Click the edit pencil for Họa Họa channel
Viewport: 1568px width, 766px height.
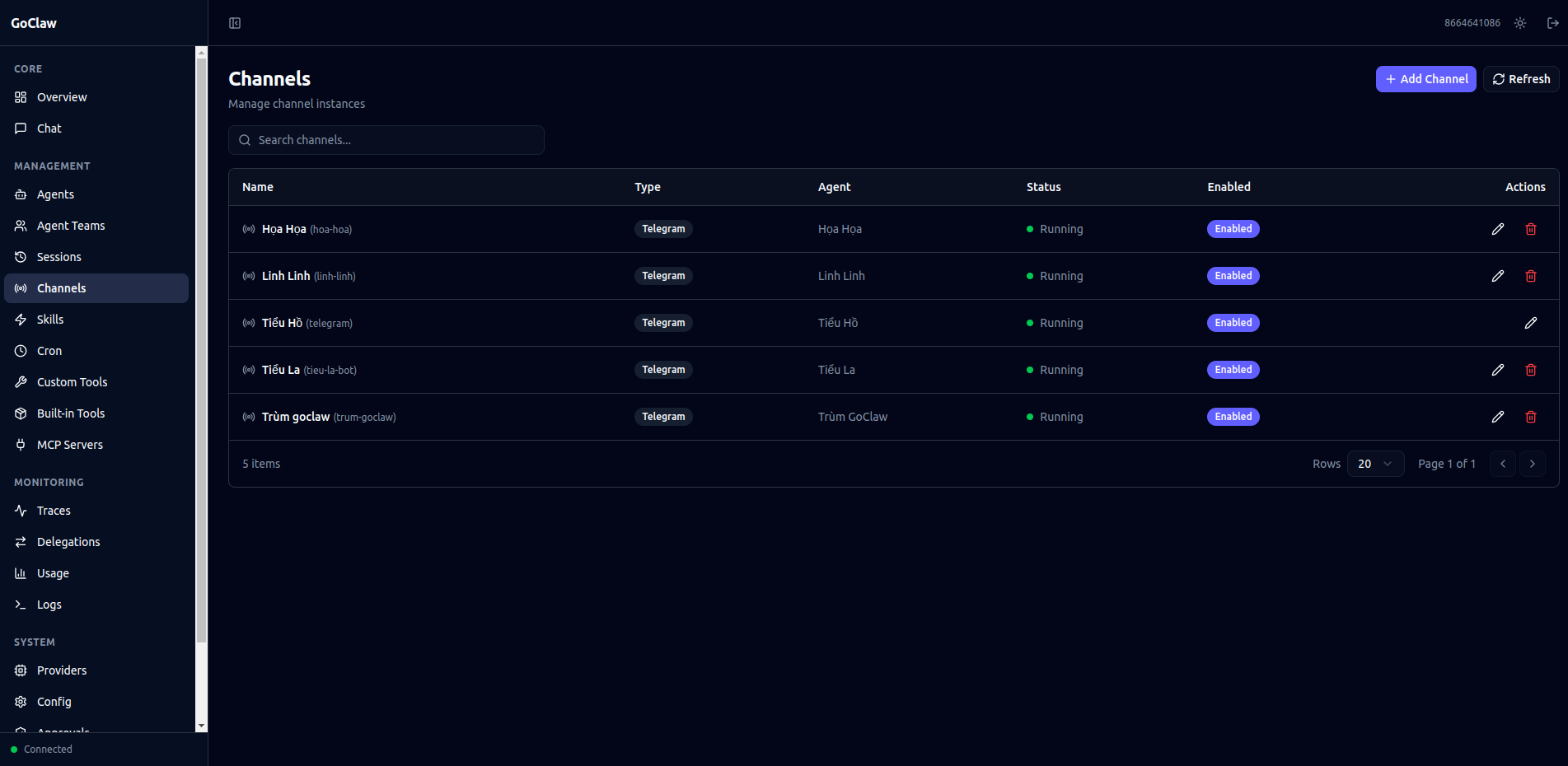(x=1497, y=229)
